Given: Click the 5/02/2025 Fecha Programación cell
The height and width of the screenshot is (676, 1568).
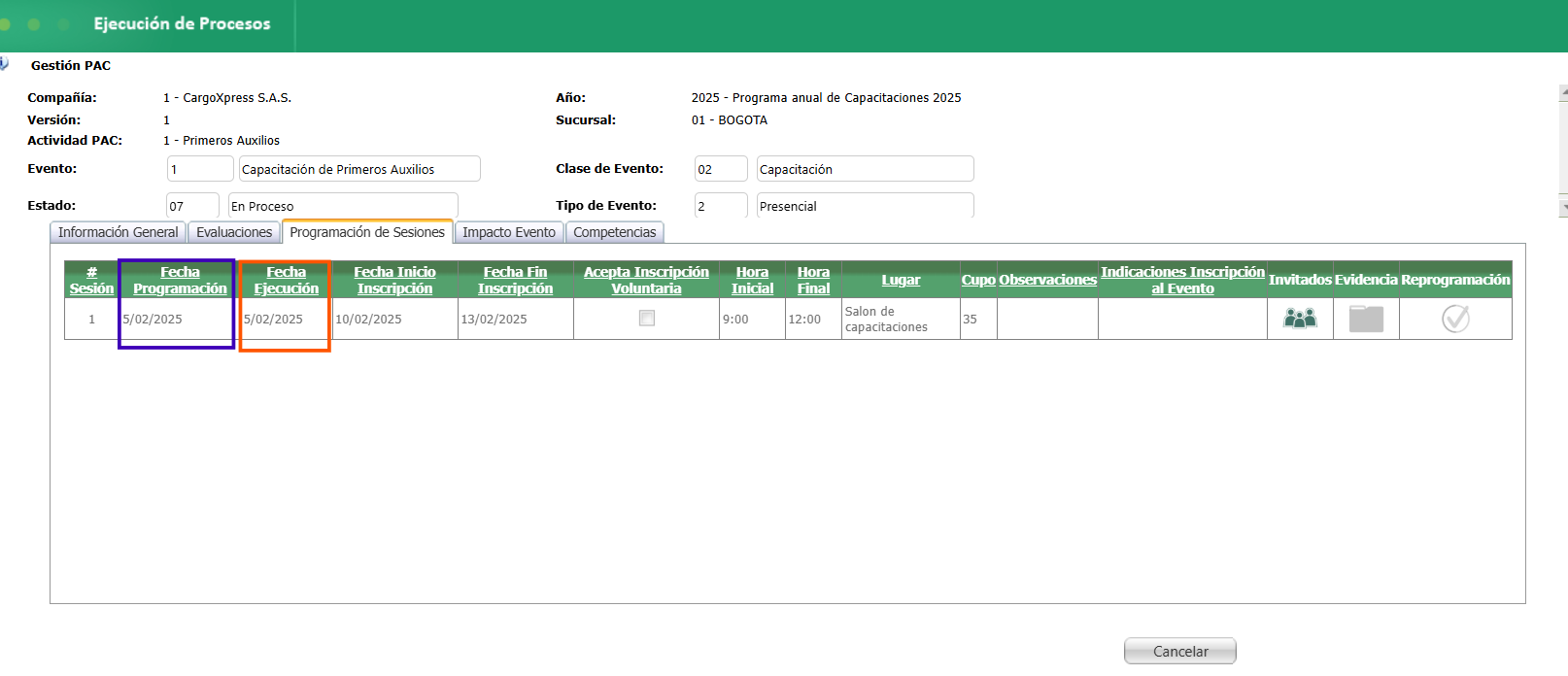Looking at the screenshot, I should 178,319.
